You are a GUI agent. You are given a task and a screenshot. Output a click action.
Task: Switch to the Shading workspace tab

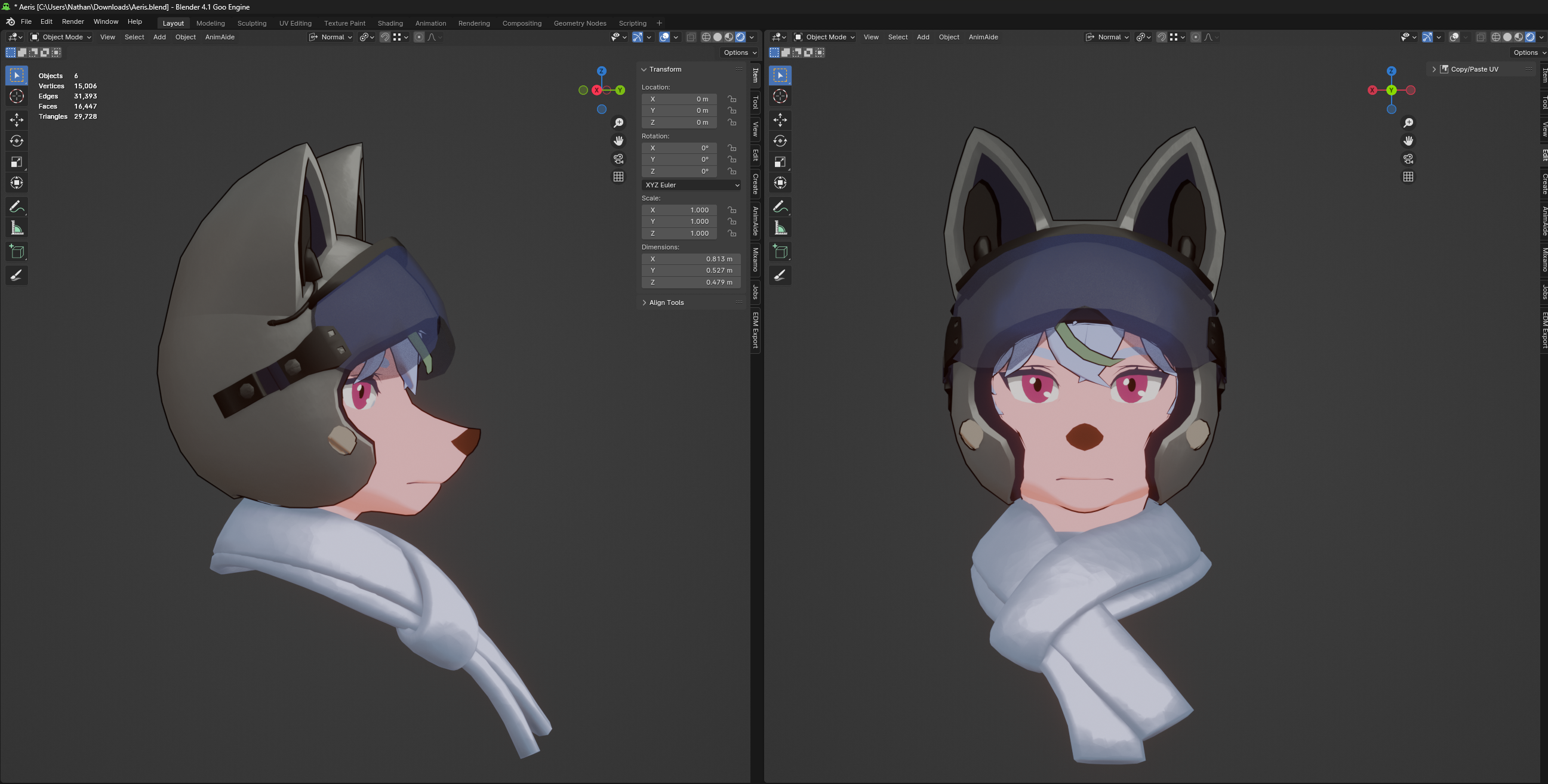pyautogui.click(x=390, y=23)
